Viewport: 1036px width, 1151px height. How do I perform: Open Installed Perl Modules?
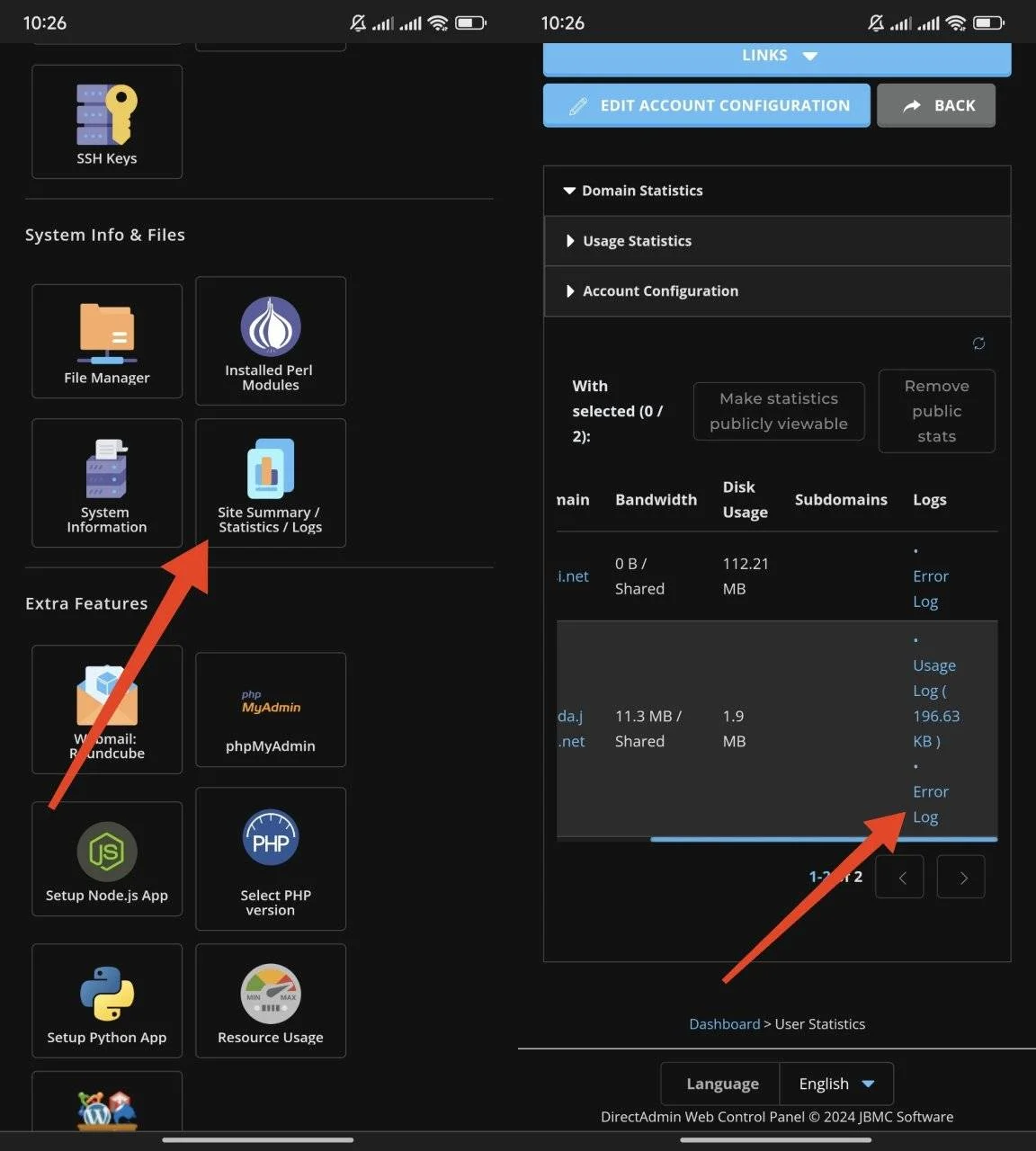pyautogui.click(x=271, y=341)
